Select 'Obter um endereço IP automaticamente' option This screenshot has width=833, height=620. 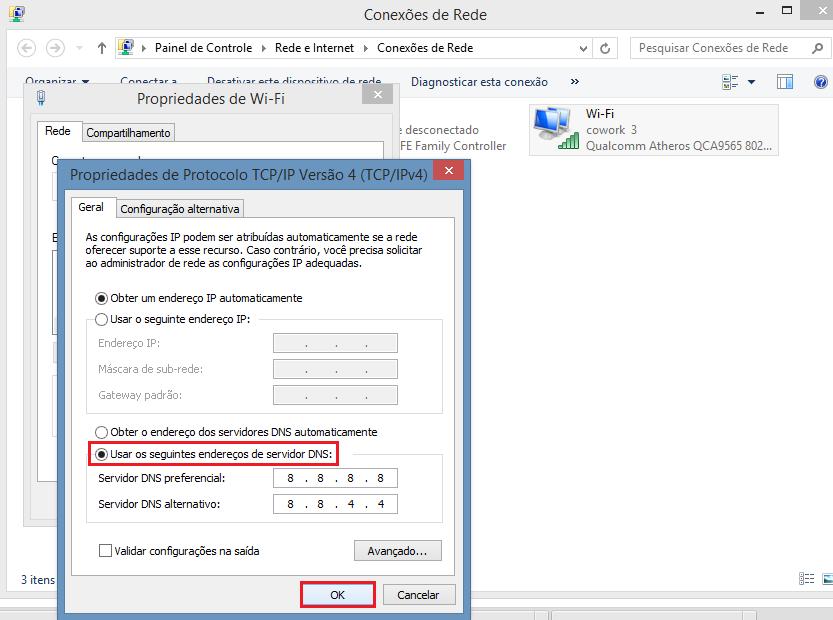102,298
